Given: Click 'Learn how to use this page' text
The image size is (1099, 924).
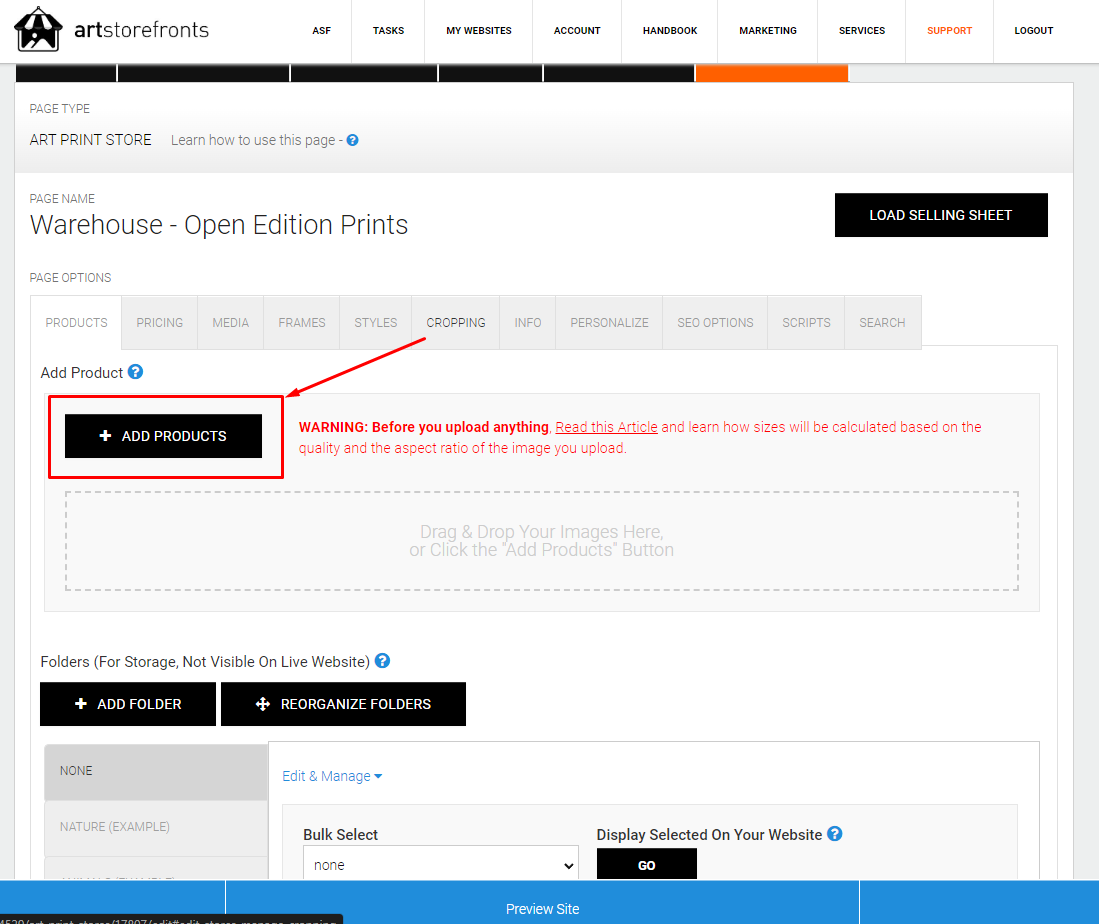Looking at the screenshot, I should click(x=253, y=140).
